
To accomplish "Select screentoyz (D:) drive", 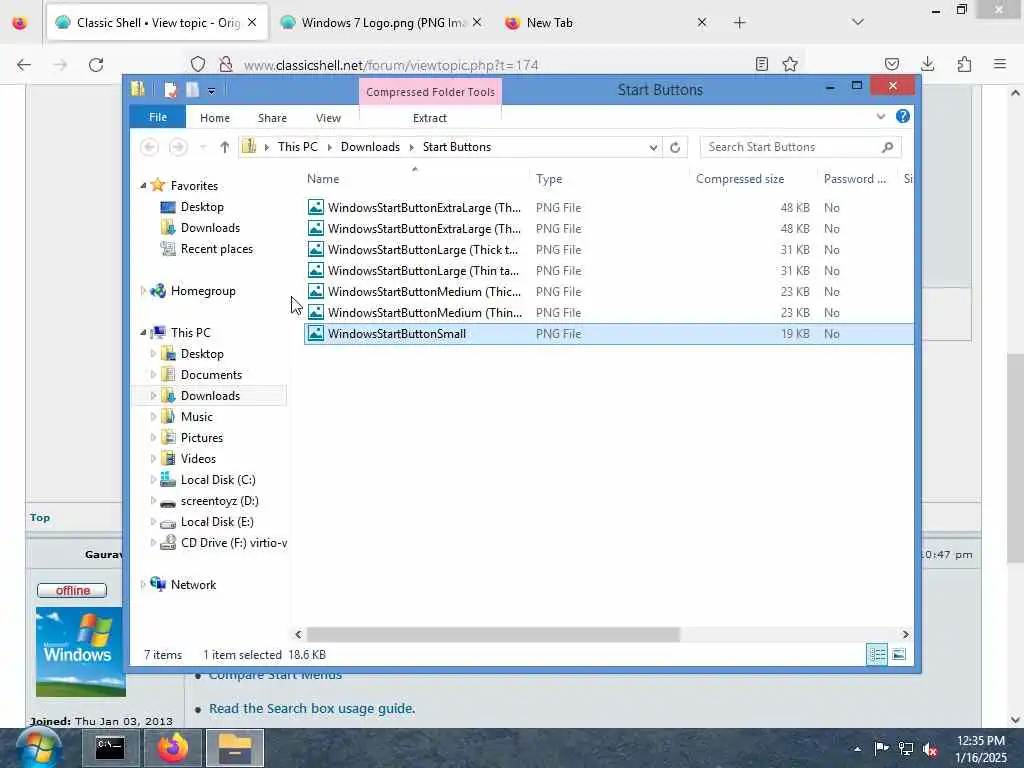I will point(219,501).
